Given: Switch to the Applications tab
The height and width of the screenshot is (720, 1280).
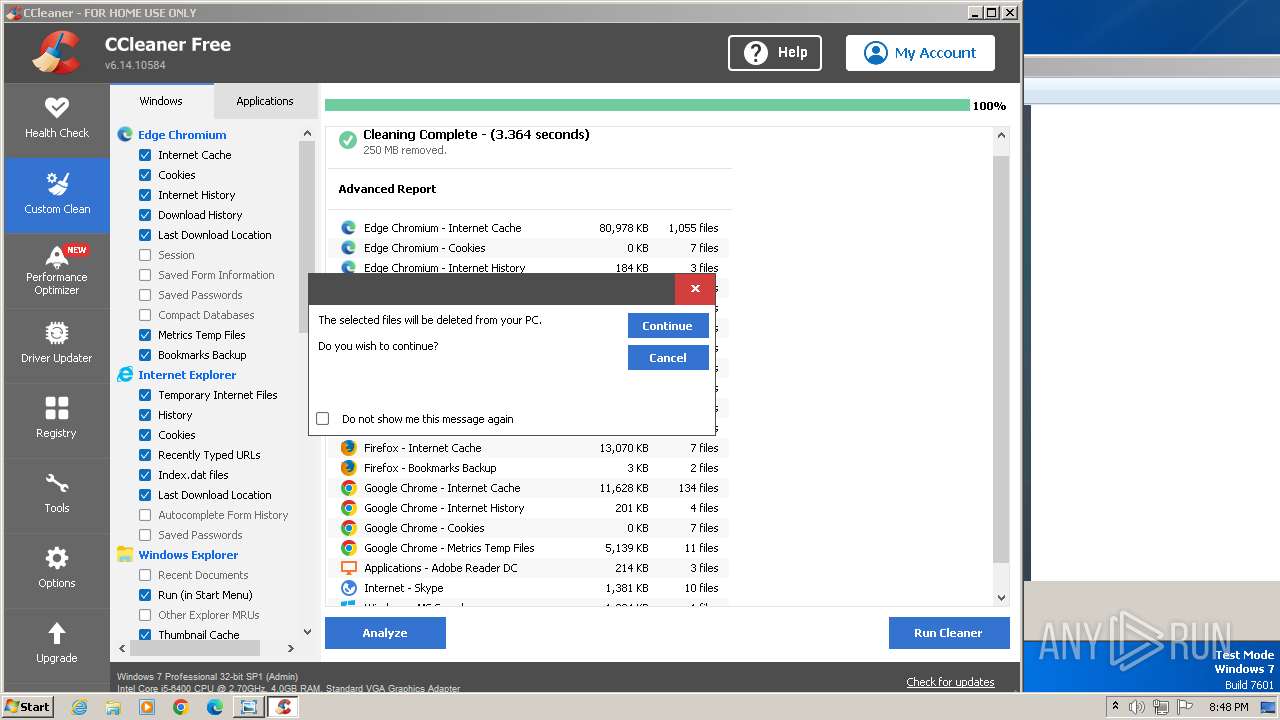Looking at the screenshot, I should (265, 101).
